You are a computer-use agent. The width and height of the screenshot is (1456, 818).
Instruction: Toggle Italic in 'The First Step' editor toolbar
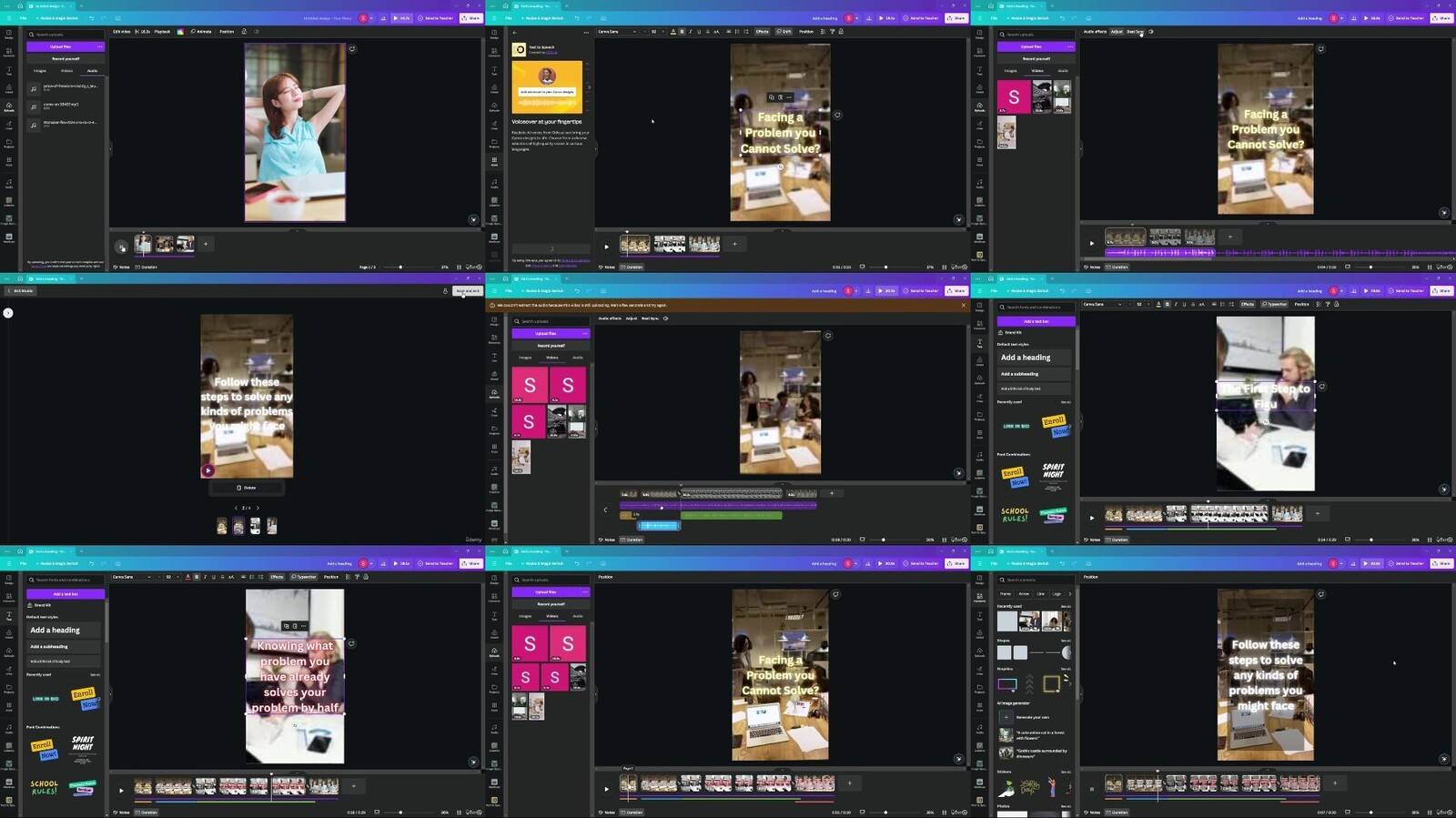1176,304
